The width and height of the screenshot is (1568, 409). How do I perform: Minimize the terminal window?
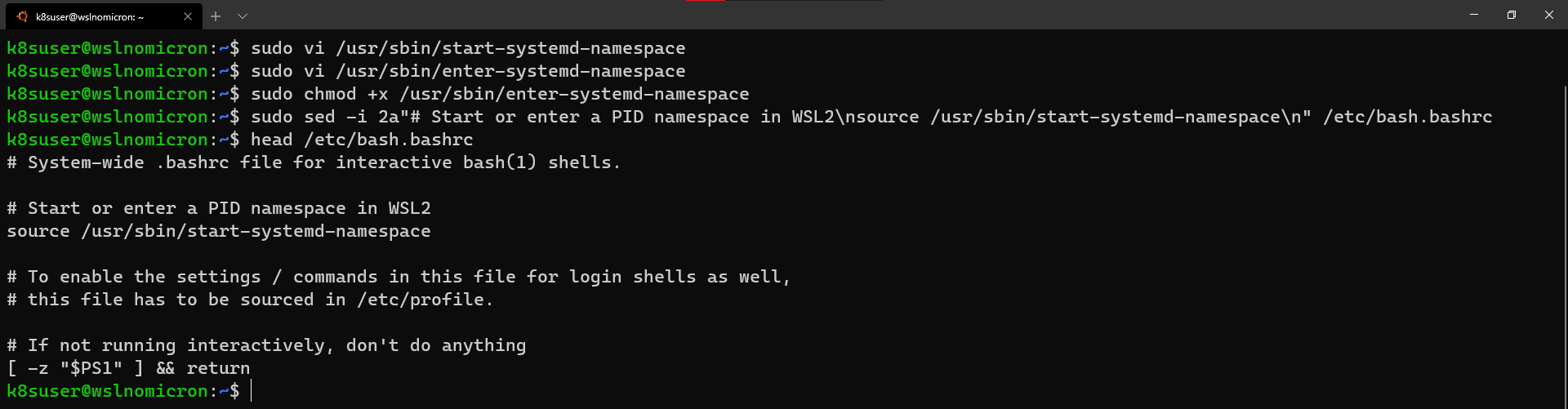pyautogui.click(x=1474, y=15)
